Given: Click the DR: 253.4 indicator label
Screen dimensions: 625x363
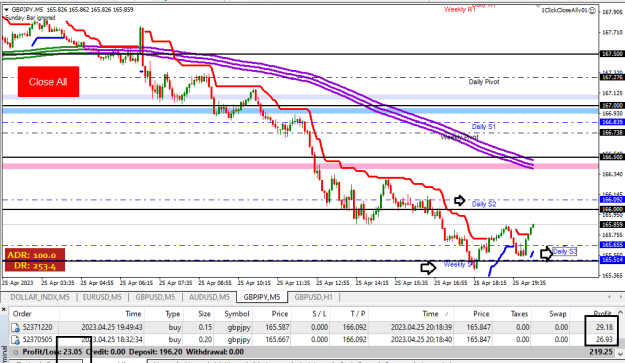Looking at the screenshot, I should tap(34, 266).
